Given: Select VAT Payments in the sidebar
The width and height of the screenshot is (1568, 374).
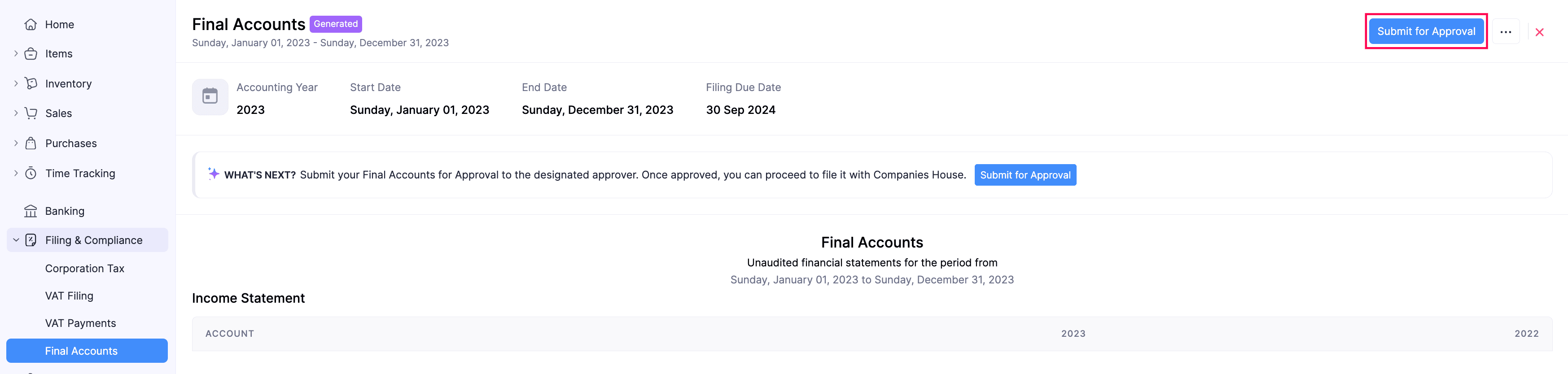Looking at the screenshot, I should click(80, 323).
